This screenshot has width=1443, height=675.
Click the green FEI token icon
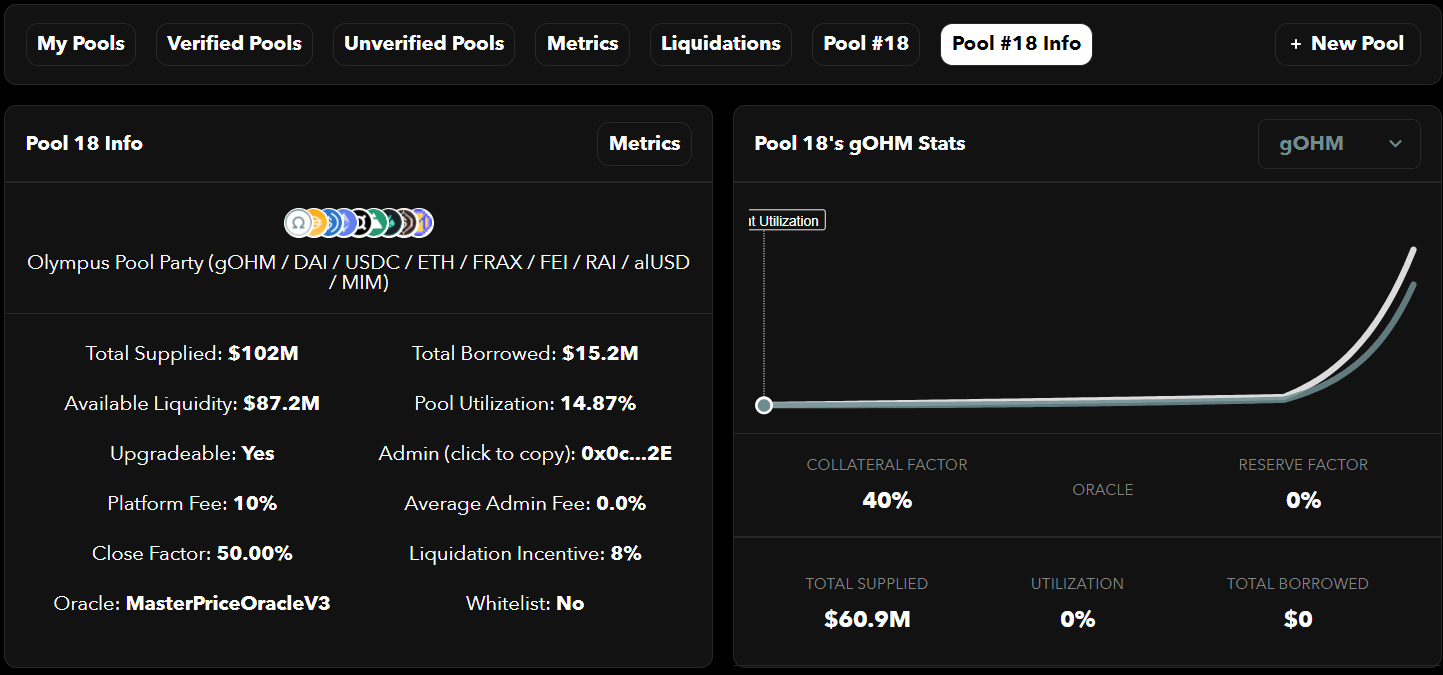[x=374, y=223]
